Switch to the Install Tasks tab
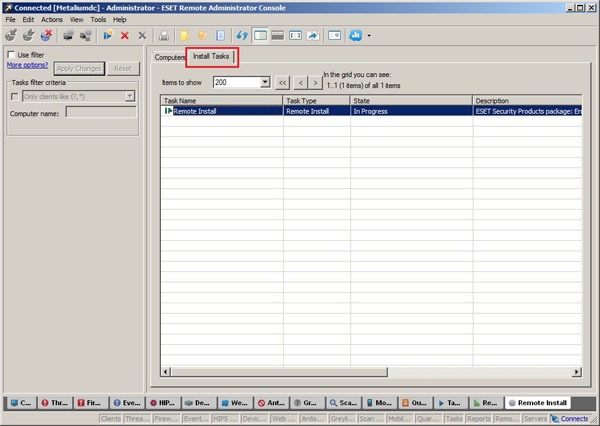 coord(211,57)
